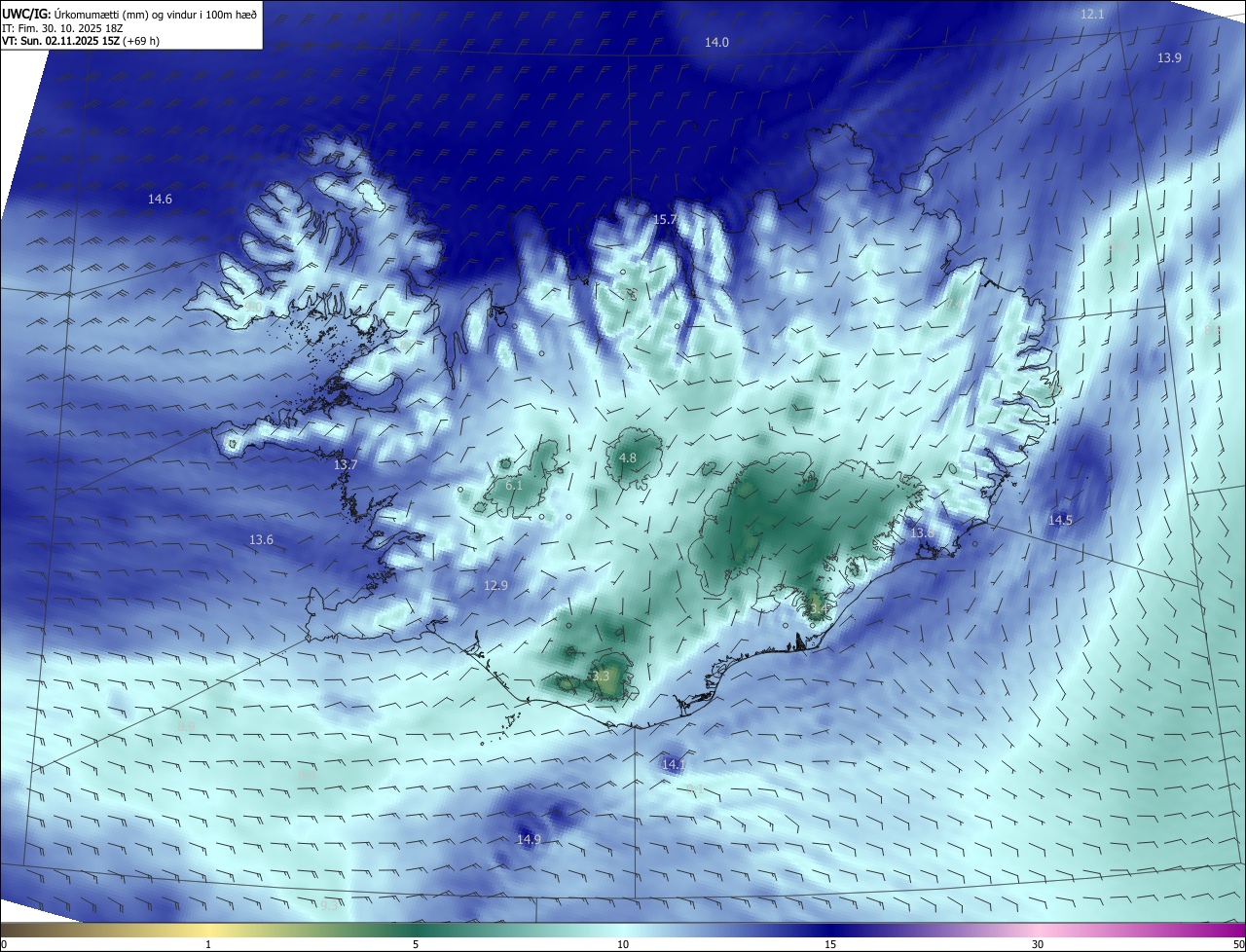Click the 'VT: Sun. 02.11.2025 15Z (+69 h)' line
This screenshot has width=1246, height=952.
pos(81,41)
